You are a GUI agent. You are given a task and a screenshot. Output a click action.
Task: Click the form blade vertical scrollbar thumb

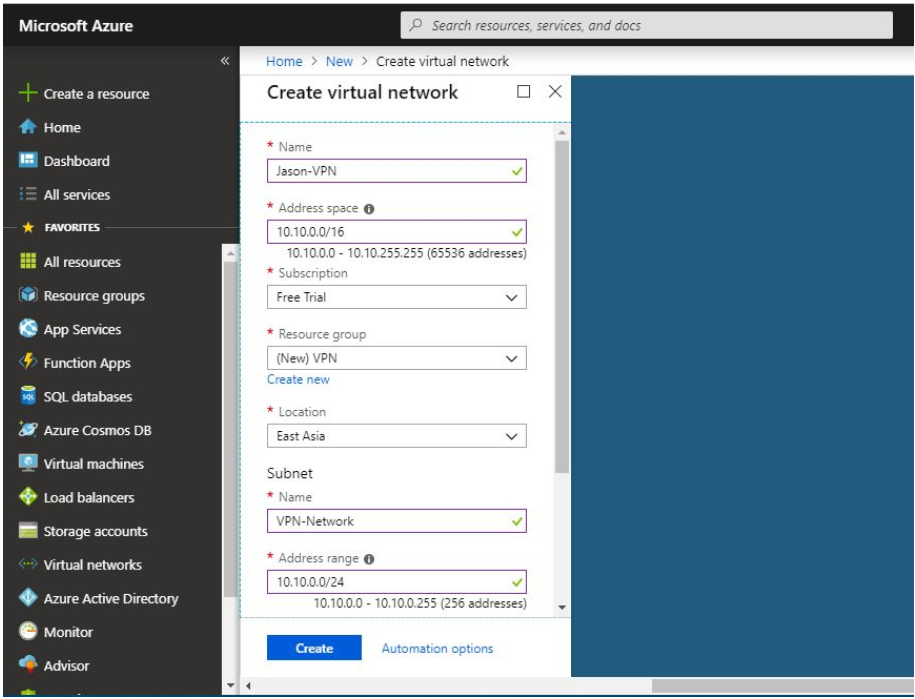tap(562, 306)
